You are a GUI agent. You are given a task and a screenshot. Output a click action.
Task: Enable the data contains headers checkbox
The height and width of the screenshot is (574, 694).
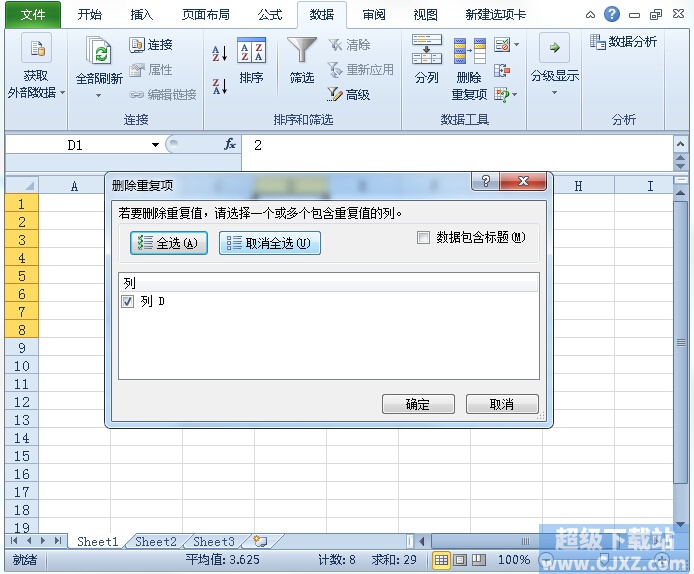pyautogui.click(x=423, y=238)
